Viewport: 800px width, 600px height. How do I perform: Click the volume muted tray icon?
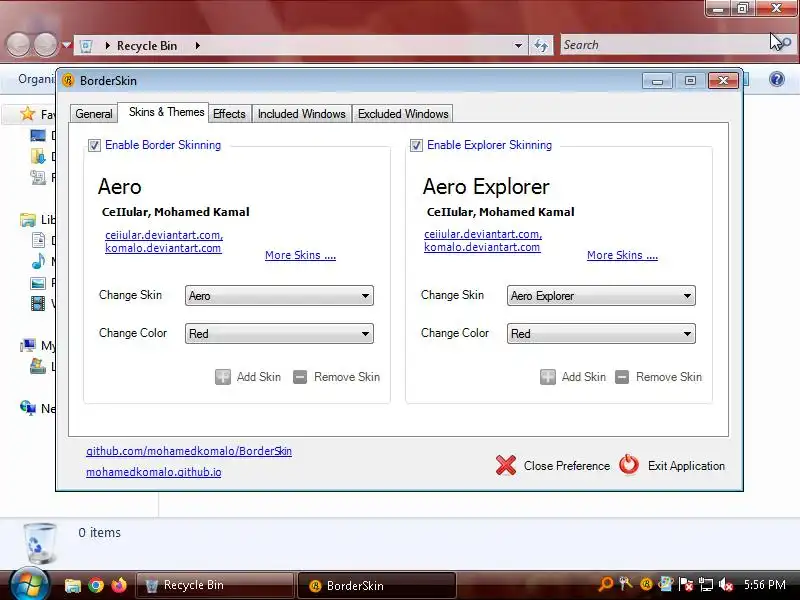[726, 585]
